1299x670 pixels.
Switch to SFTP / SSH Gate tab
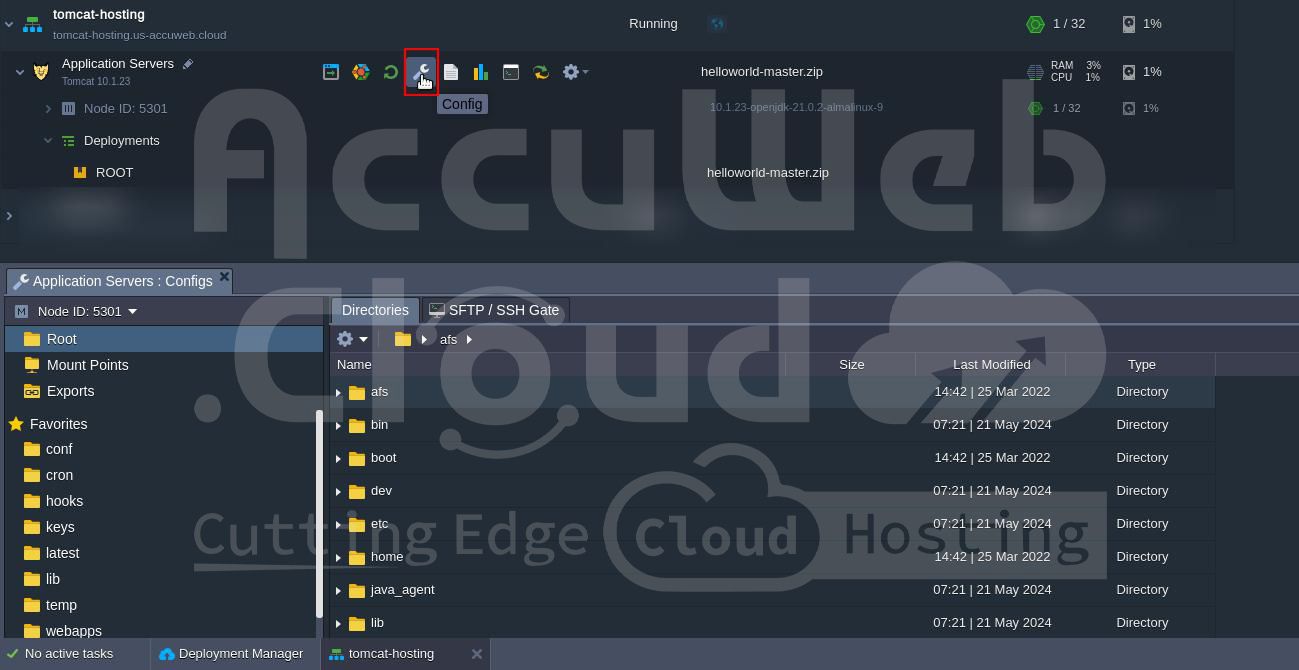[495, 310]
